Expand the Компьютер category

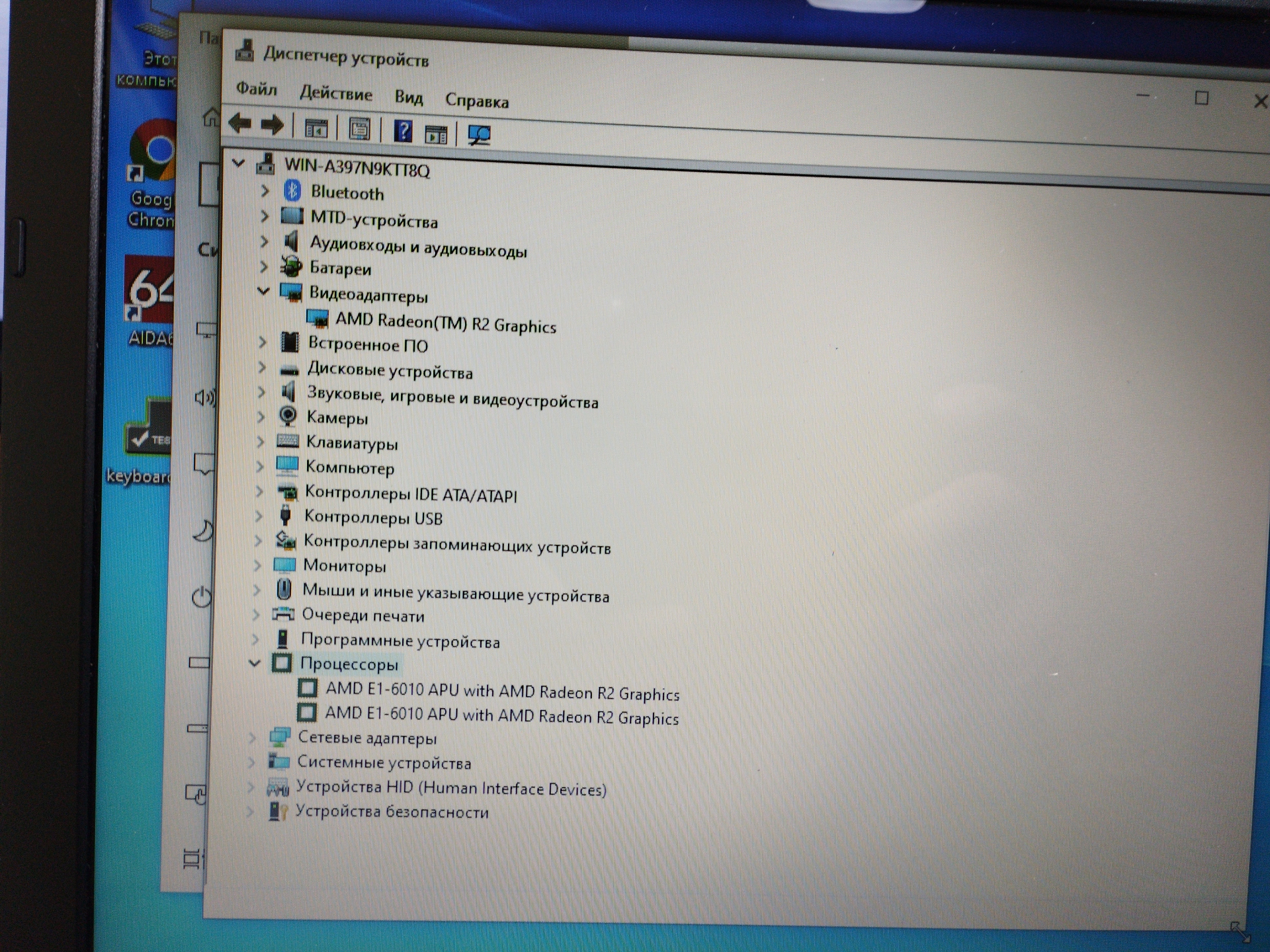coord(260,466)
